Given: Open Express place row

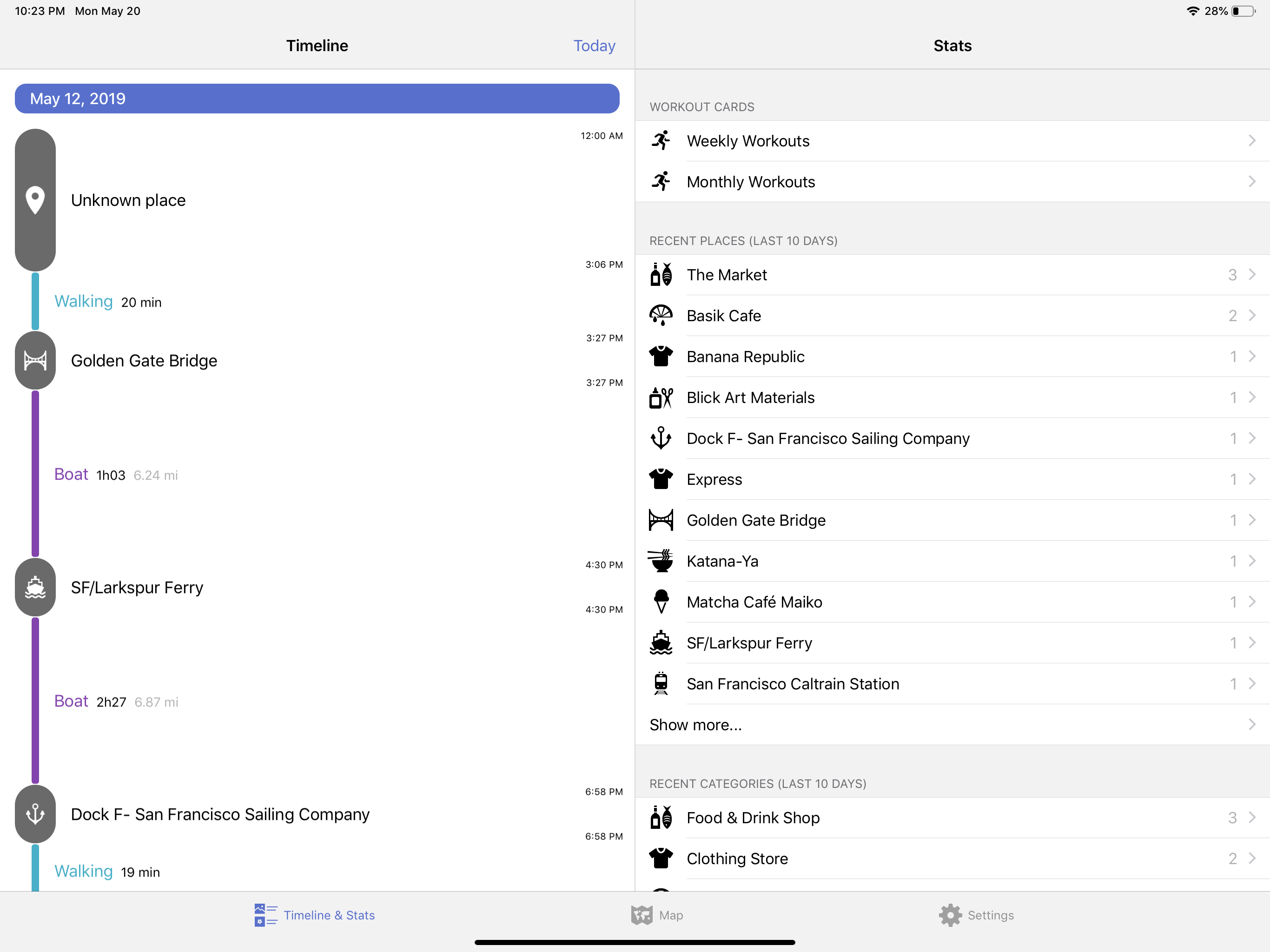Looking at the screenshot, I should coord(952,479).
